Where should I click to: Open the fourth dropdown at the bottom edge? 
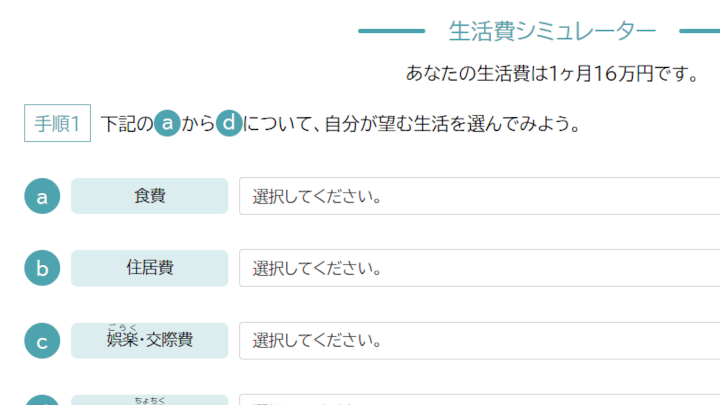478,400
